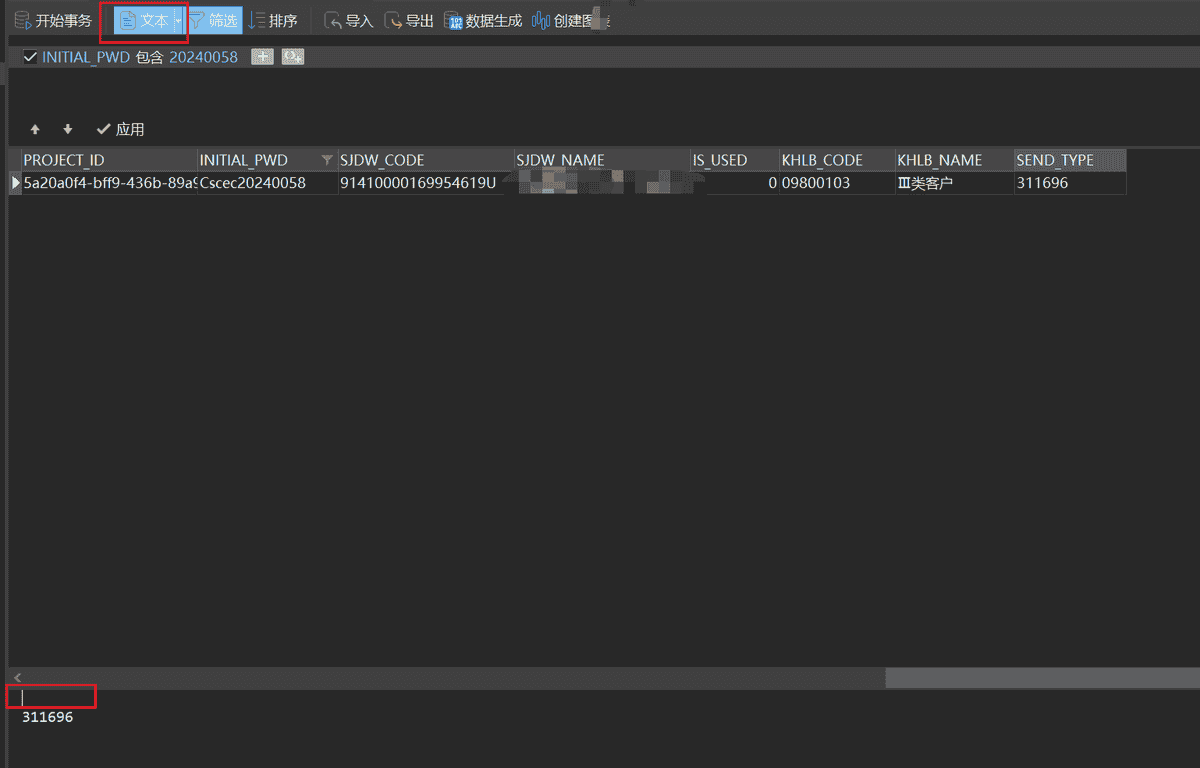Open the INITIAL_PWD column filter funnel
Screen dimensions: 1200x768
coord(327,160)
